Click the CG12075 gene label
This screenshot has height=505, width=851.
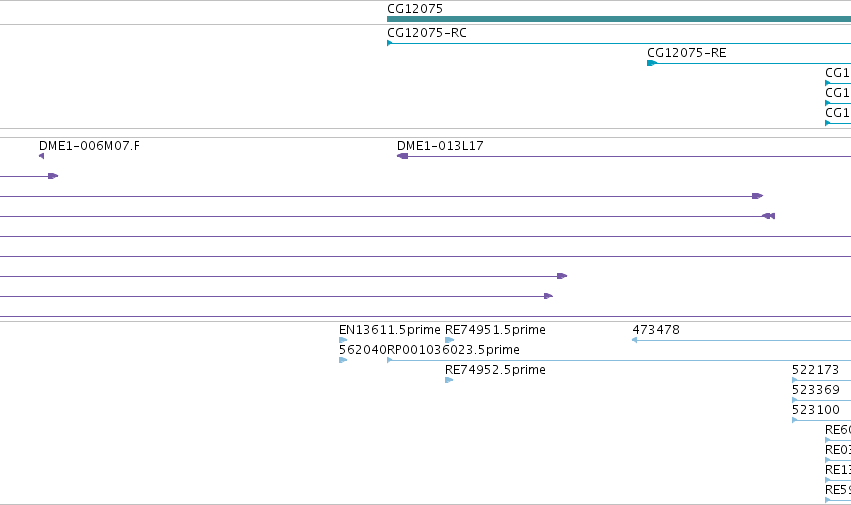pos(415,9)
